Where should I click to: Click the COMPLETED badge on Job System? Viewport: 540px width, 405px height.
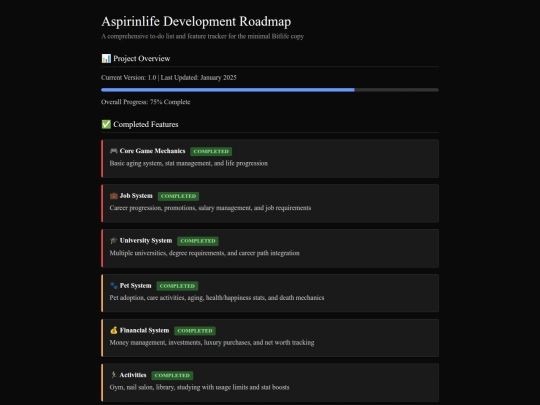click(x=178, y=196)
